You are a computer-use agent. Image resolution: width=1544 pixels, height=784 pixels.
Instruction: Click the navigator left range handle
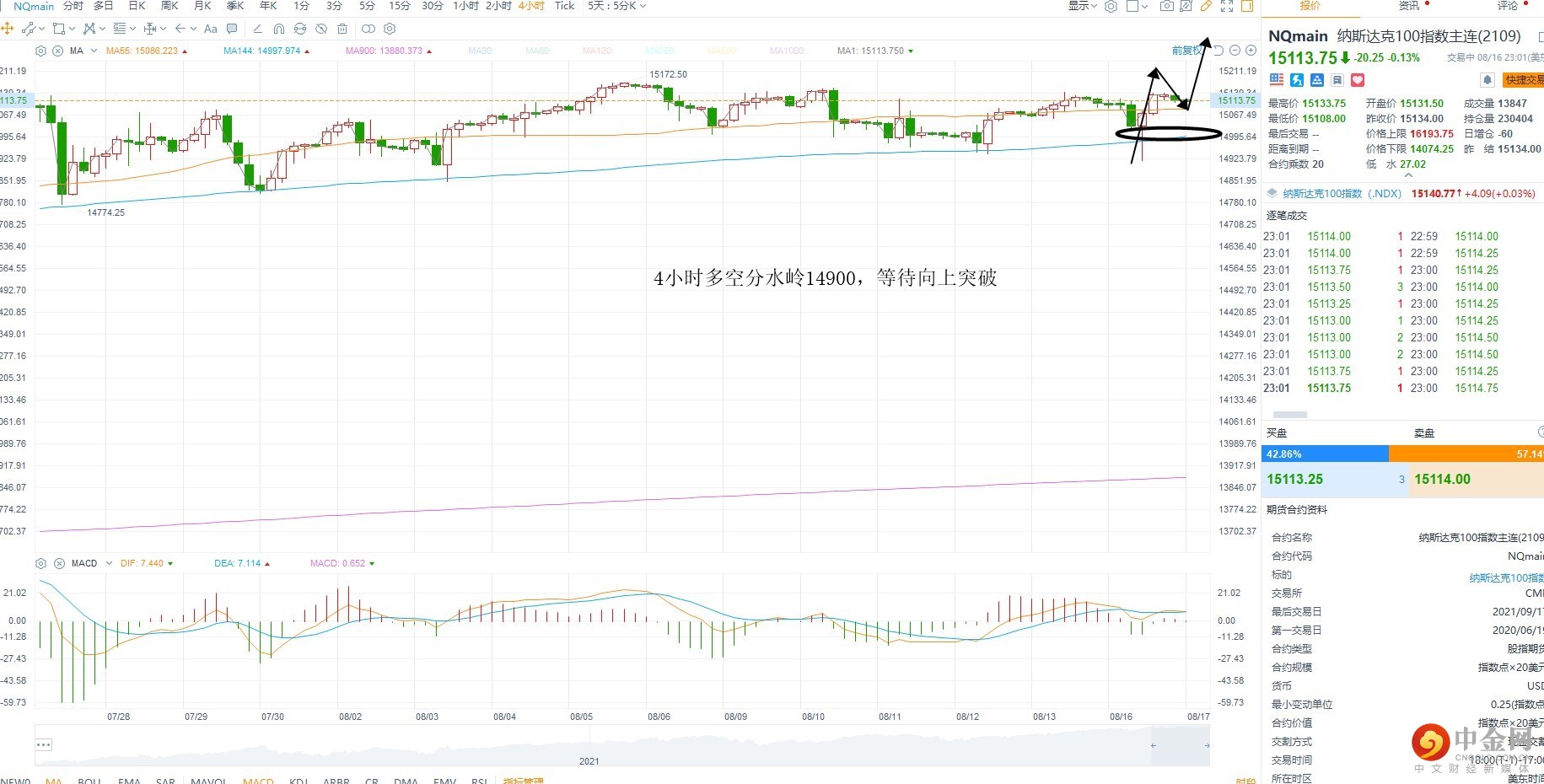pyautogui.click(x=1154, y=745)
